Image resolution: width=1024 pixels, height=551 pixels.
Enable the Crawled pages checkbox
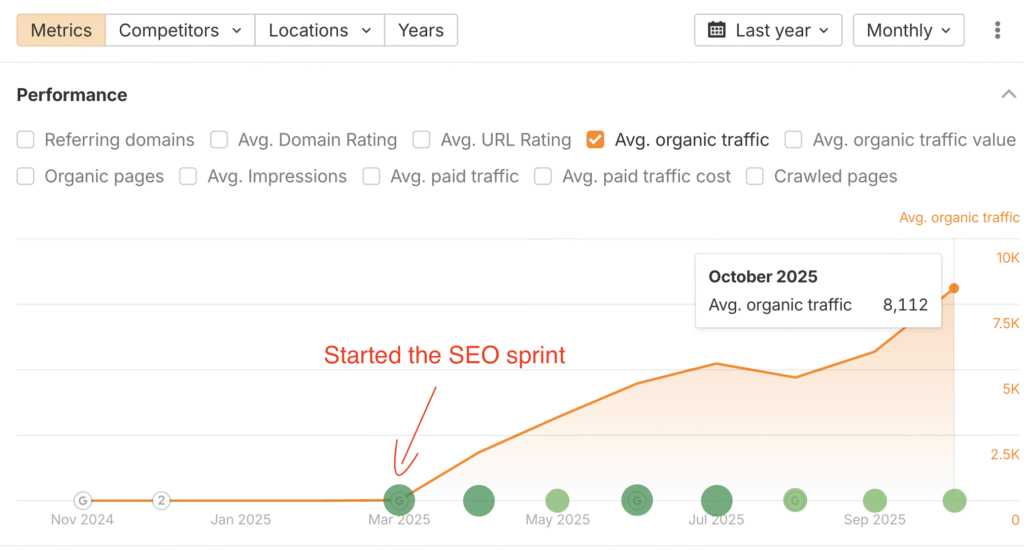(755, 177)
